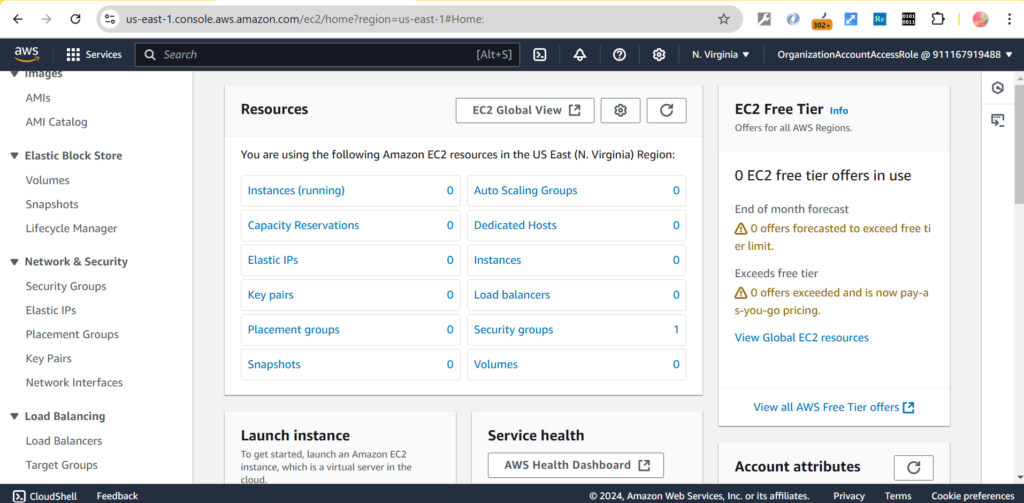The image size is (1024, 503).
Task: Collapse the Network & Security section
Action: (14, 262)
